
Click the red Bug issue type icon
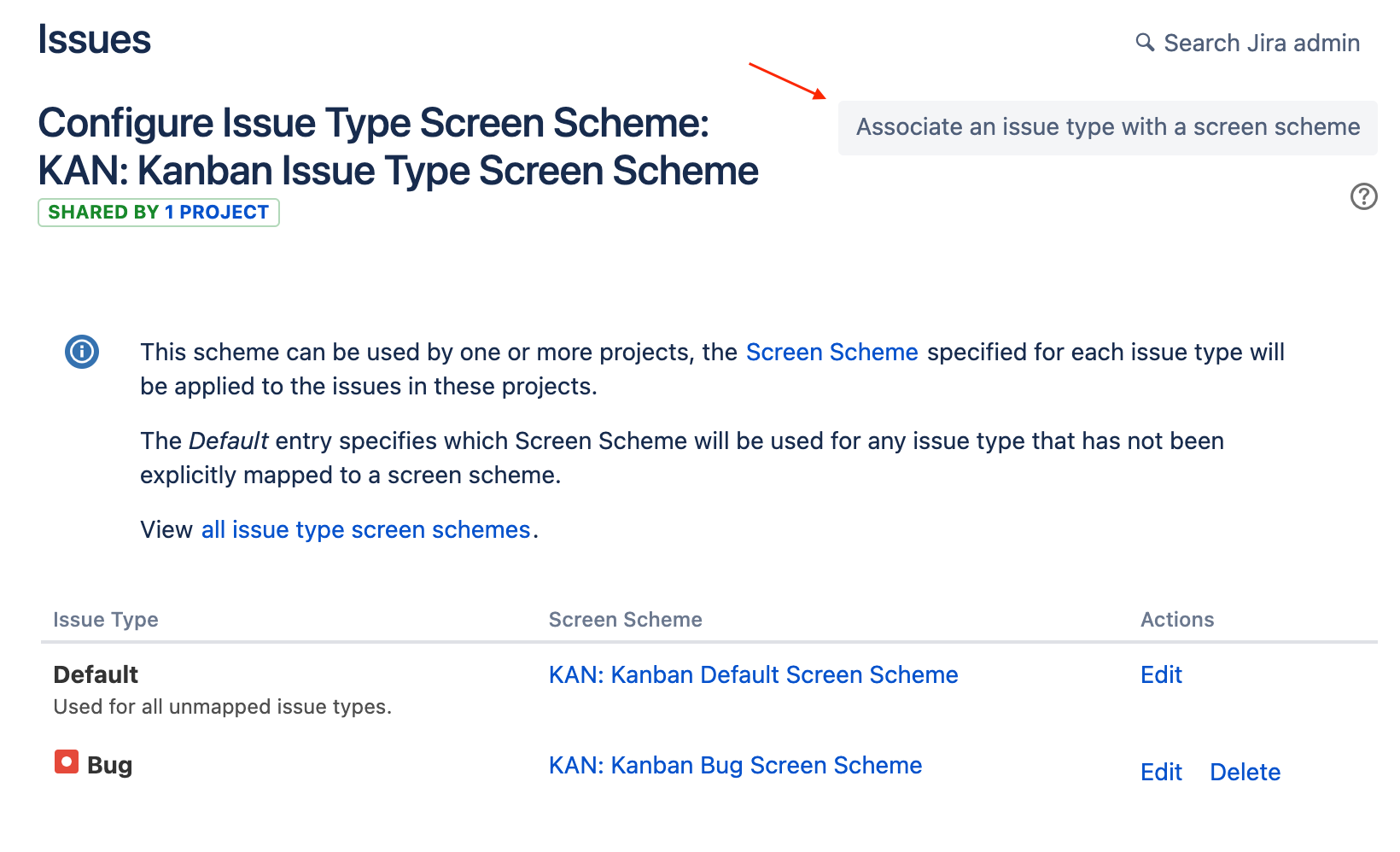[x=67, y=762]
